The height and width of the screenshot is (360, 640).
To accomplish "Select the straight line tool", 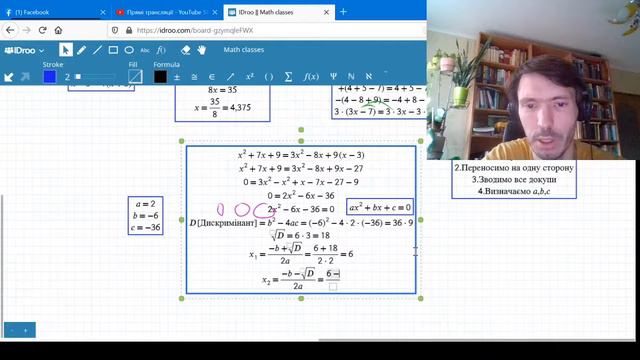I will click(x=97, y=50).
